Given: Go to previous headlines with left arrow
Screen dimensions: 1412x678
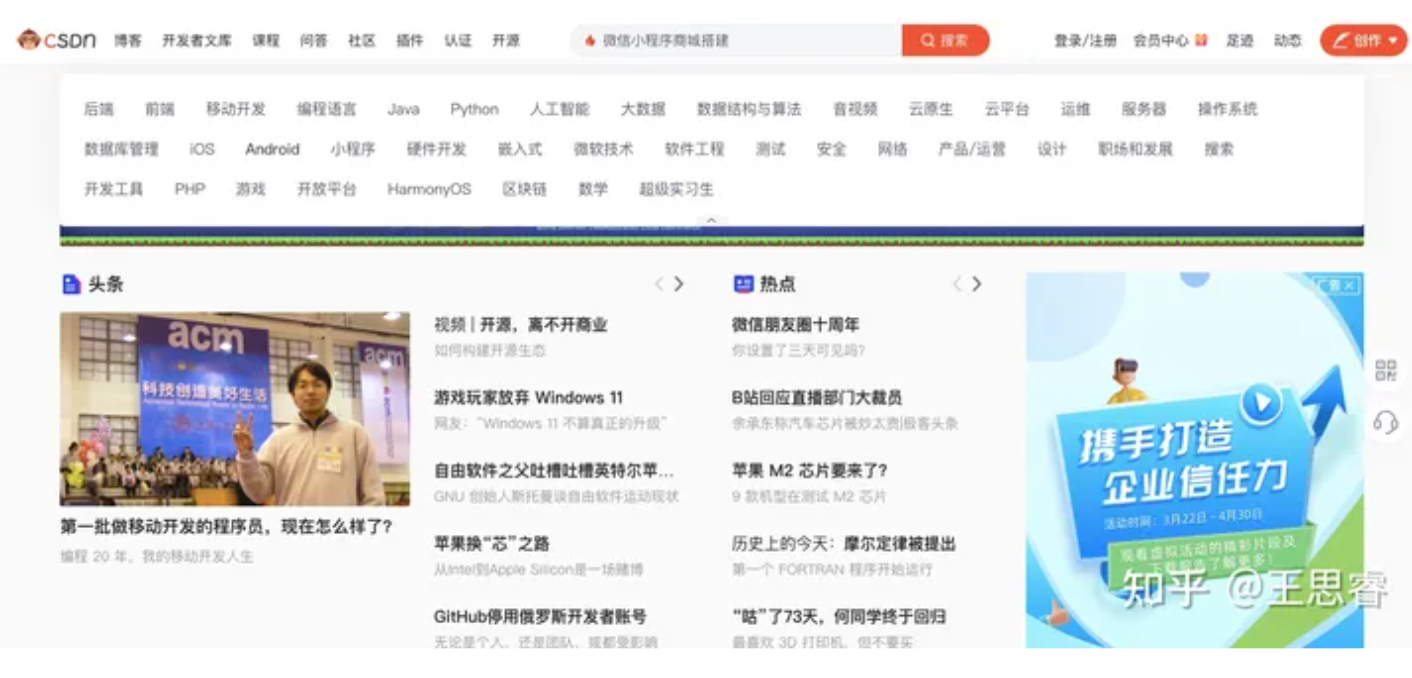Looking at the screenshot, I should coord(659,284).
